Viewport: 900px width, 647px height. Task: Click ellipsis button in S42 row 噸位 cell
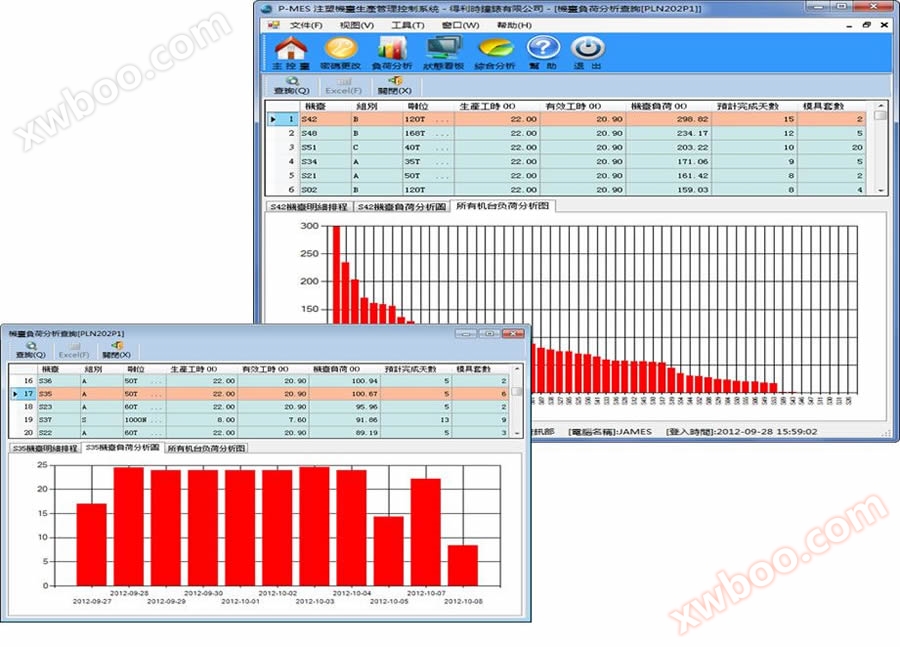[x=442, y=119]
